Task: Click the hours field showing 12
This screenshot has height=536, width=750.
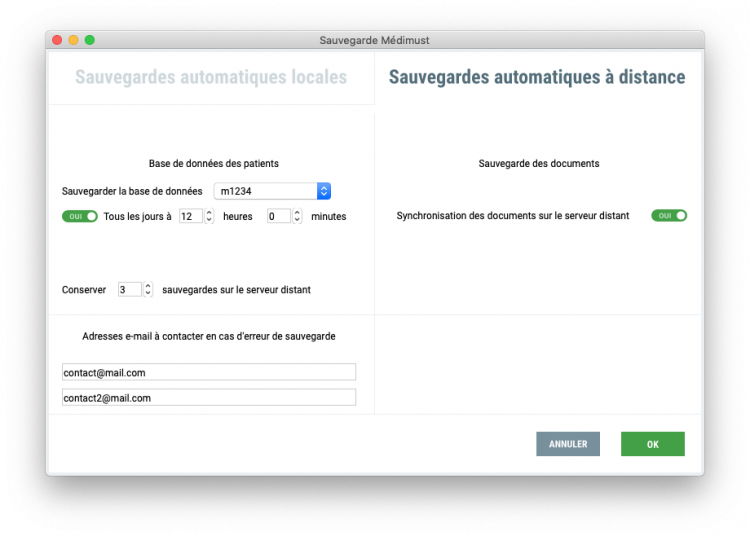Action: pos(191,217)
